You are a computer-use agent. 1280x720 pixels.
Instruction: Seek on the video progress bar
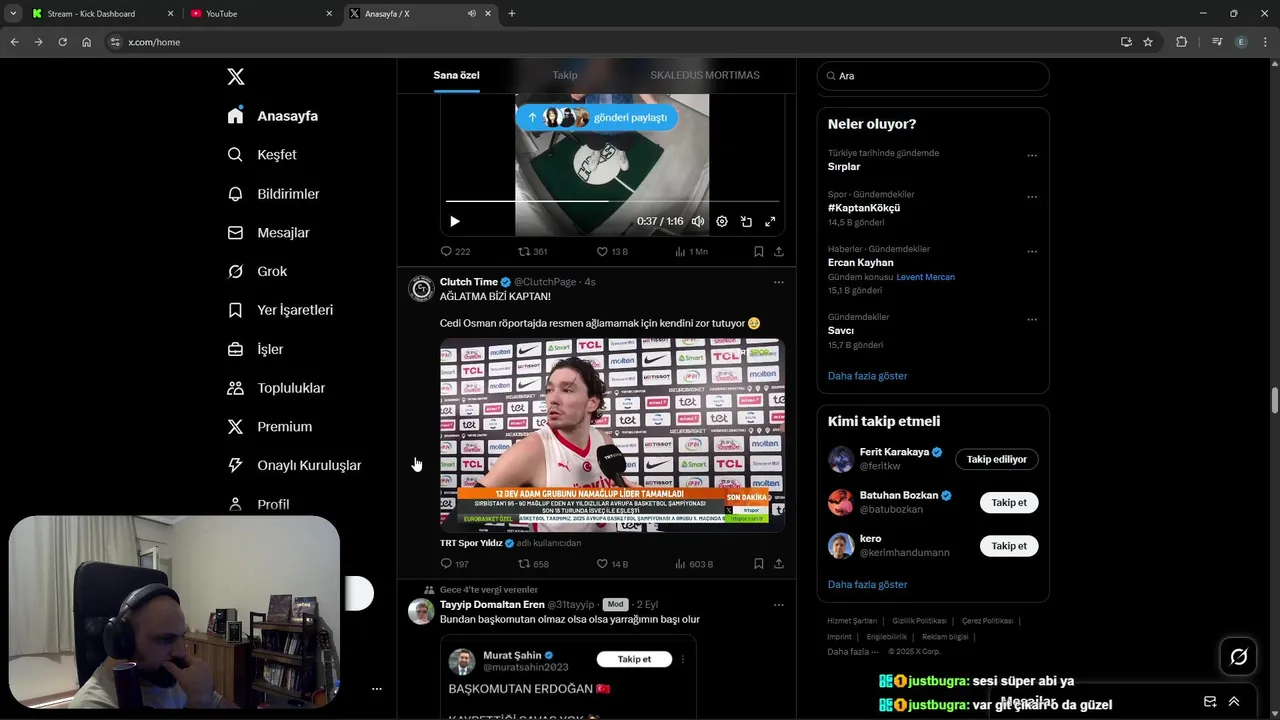[x=612, y=201]
